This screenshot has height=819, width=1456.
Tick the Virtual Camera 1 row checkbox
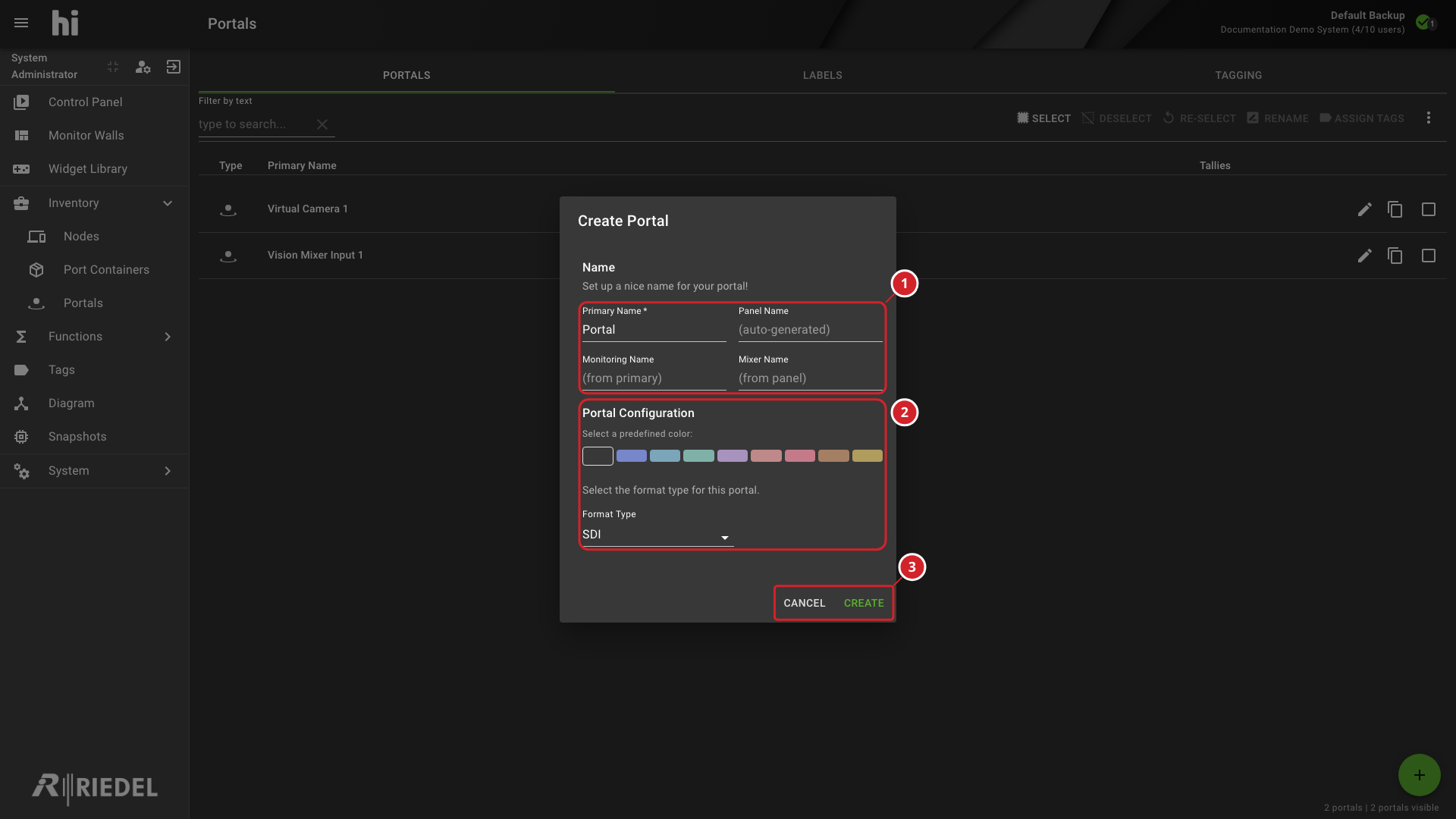(x=1429, y=209)
